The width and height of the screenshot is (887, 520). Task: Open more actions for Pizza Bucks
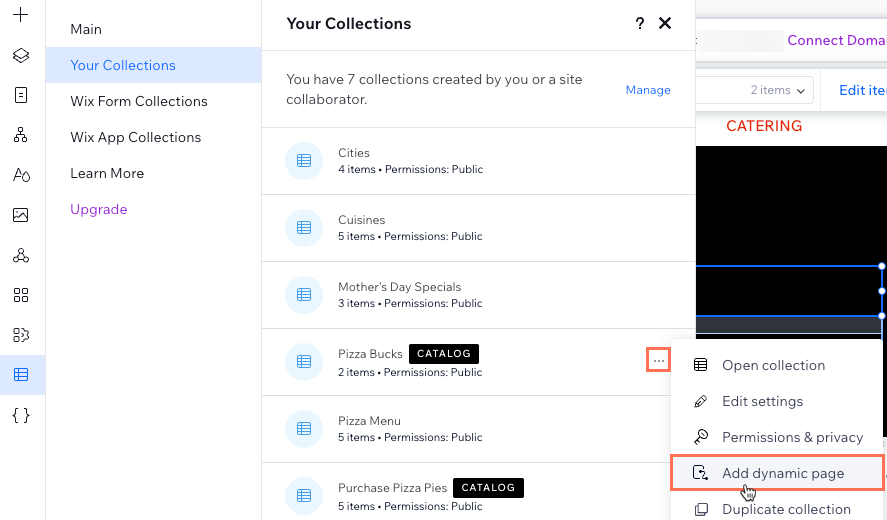click(x=658, y=360)
